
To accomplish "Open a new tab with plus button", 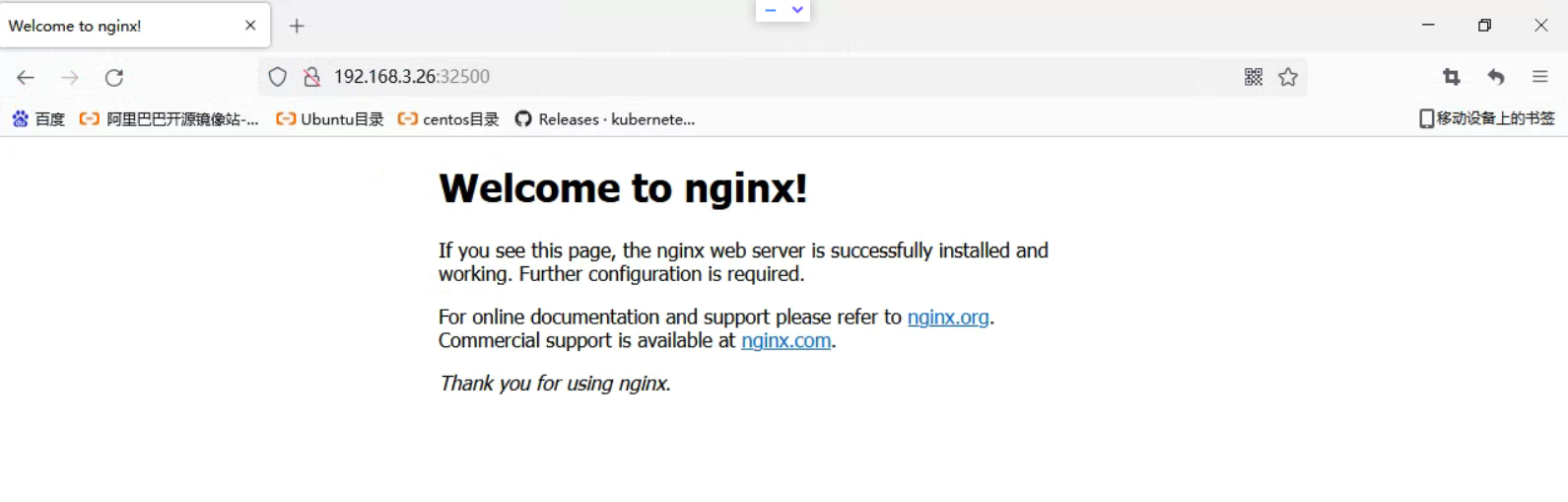I will [x=297, y=26].
